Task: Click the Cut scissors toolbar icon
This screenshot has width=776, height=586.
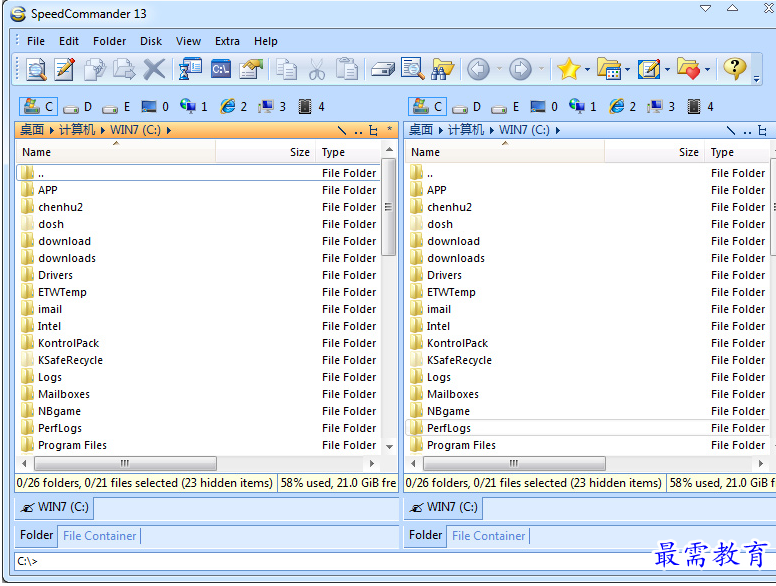Action: 317,69
